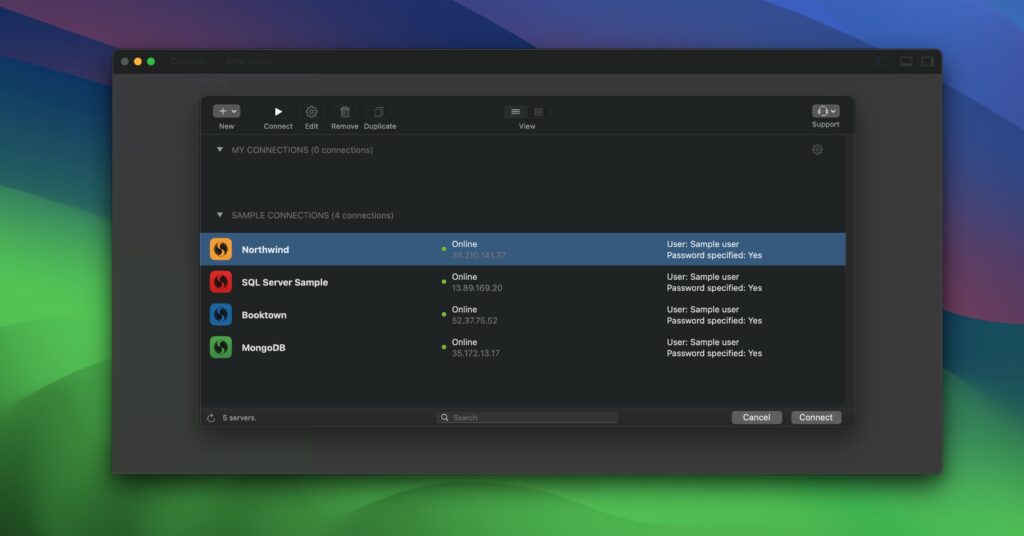Switch to list view
This screenshot has width=1024, height=536.
tap(515, 112)
